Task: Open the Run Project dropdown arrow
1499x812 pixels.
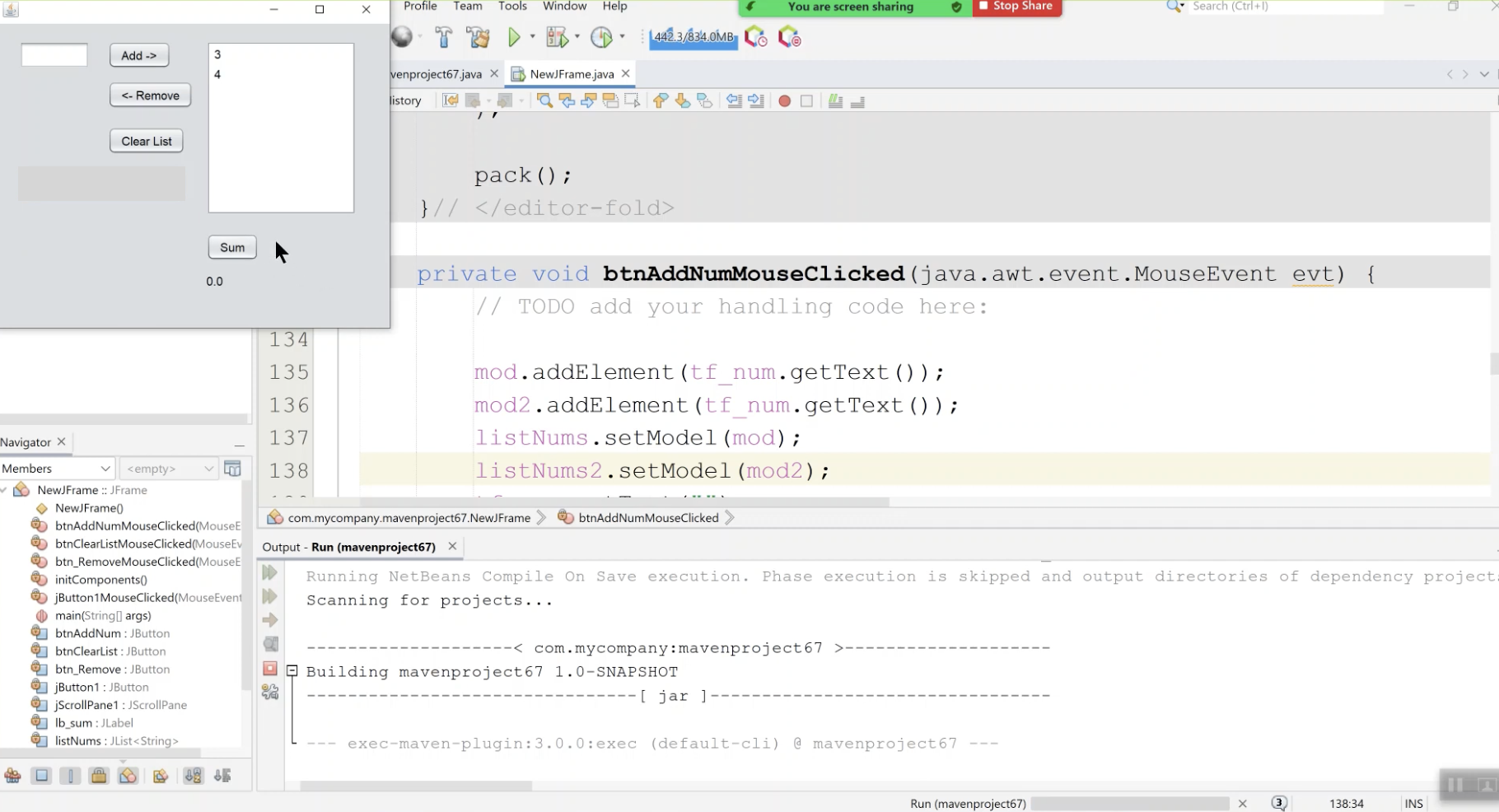Action: pos(532,37)
